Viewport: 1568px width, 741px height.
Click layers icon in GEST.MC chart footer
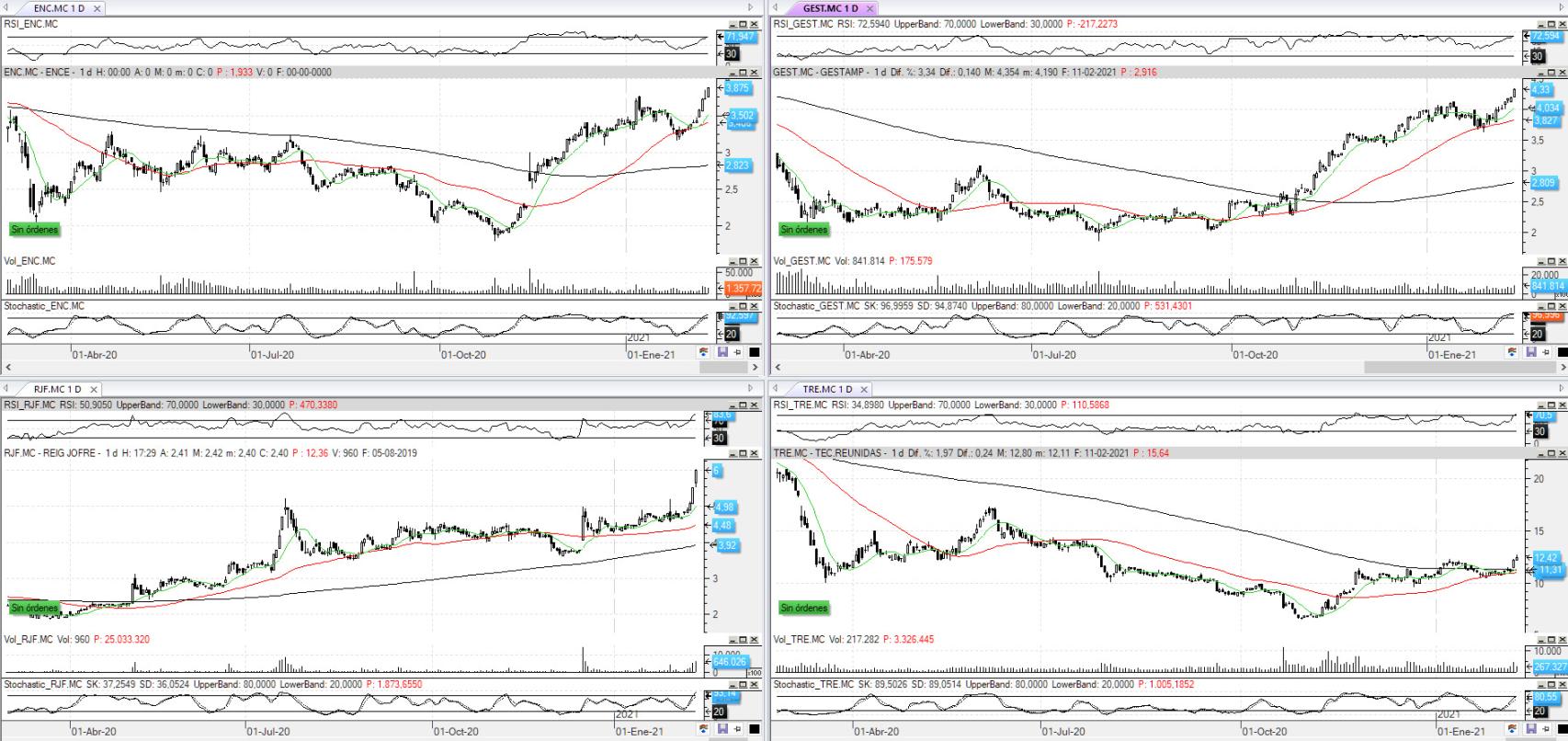click(1512, 352)
